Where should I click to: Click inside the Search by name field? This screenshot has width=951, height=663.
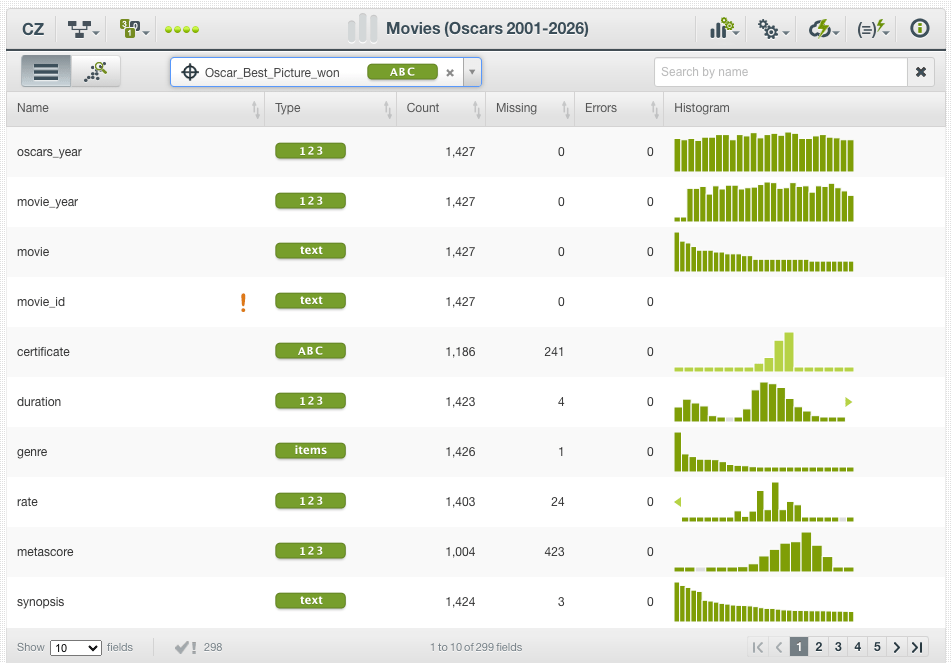780,71
